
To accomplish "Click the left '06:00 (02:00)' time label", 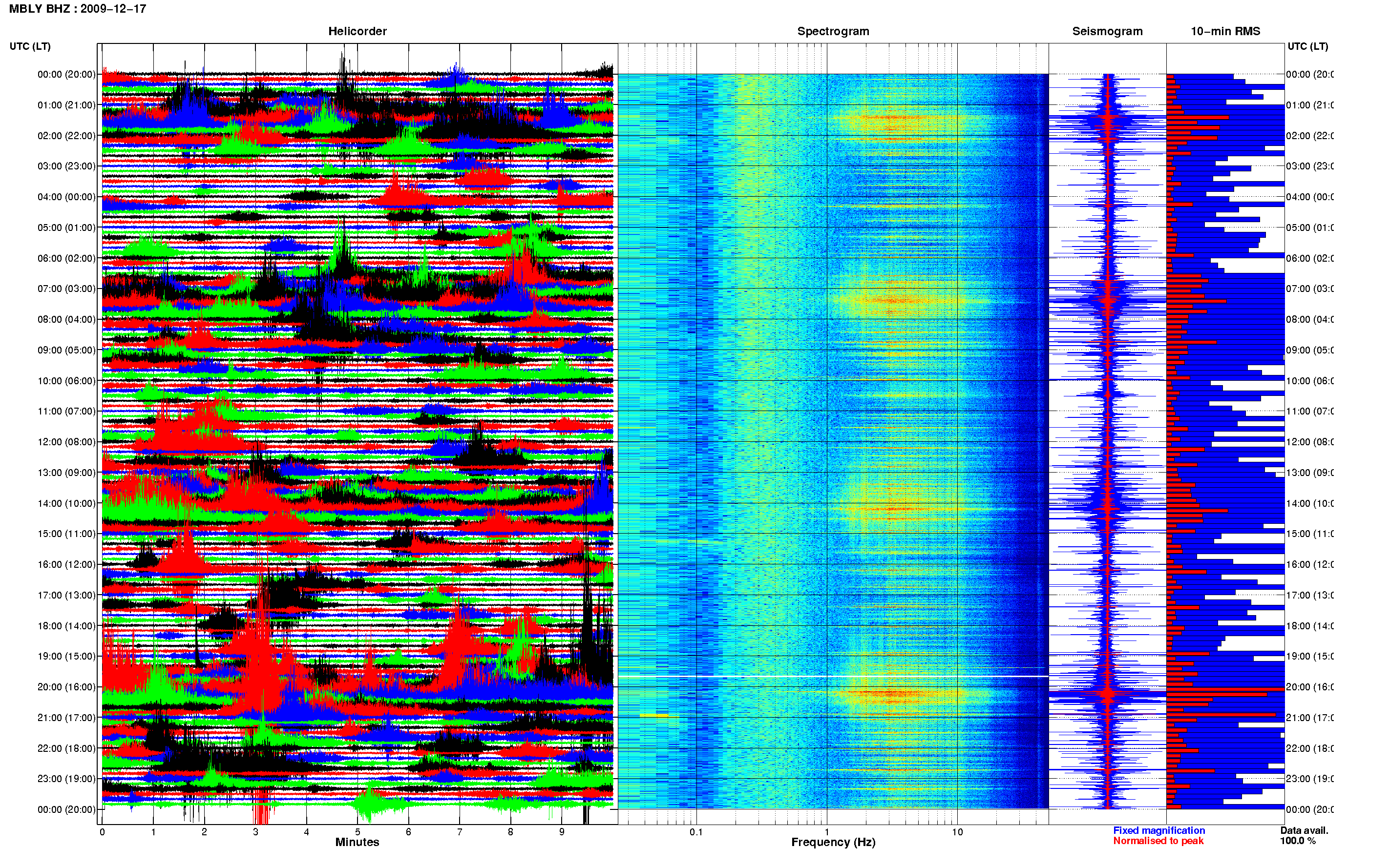I will coord(66,258).
